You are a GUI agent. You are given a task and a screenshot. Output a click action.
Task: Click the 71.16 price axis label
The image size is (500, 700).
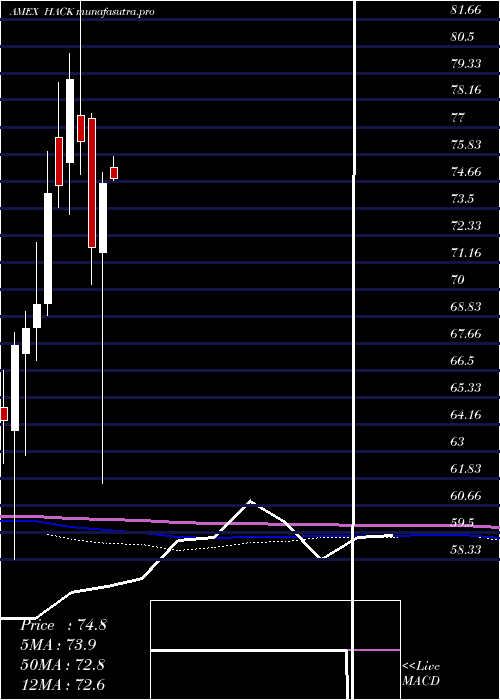pyautogui.click(x=466, y=253)
